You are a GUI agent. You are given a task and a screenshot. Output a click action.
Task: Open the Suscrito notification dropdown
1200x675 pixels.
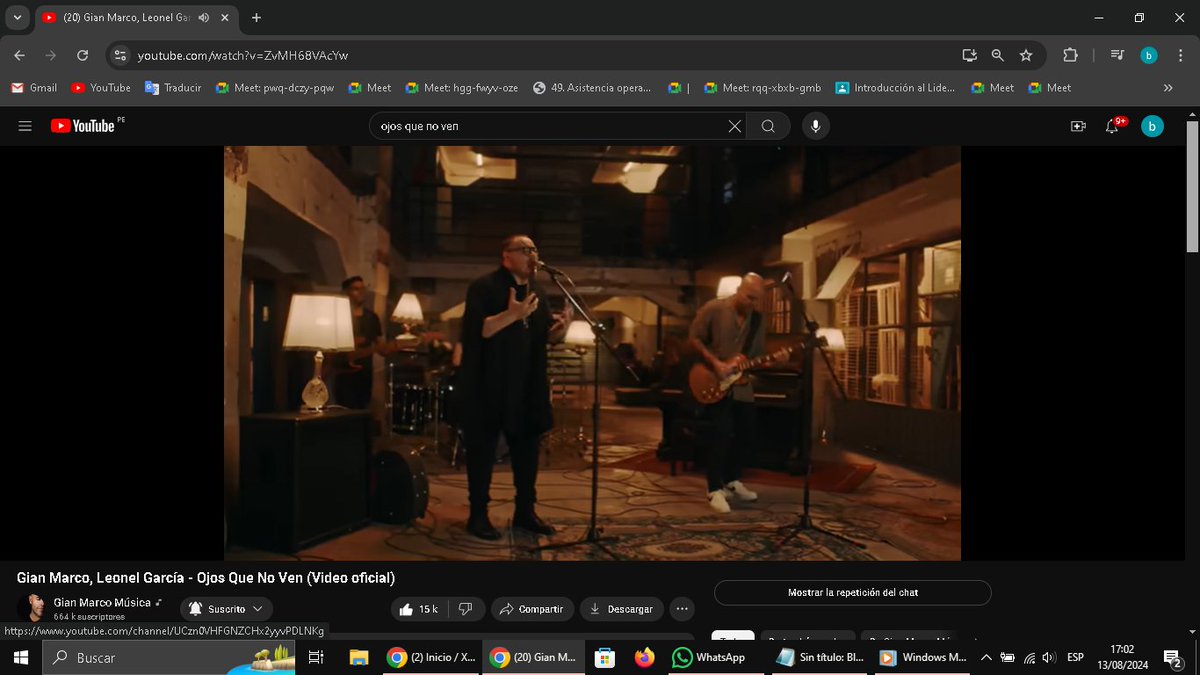coord(226,609)
